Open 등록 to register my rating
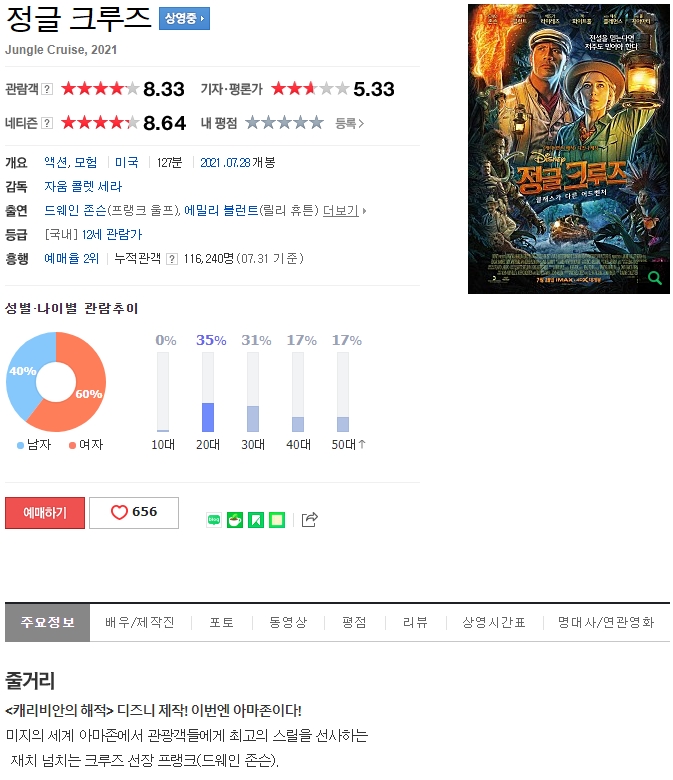Viewport: 673px width, 780px height. pos(349,123)
